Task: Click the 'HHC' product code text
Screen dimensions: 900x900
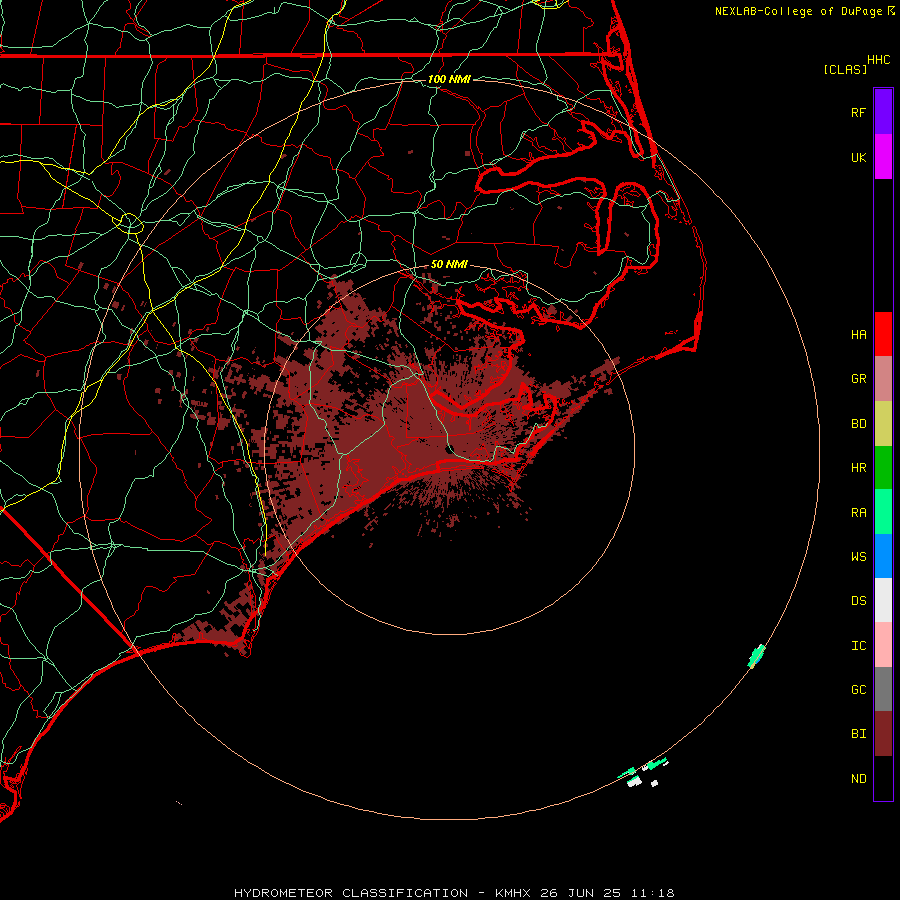Action: point(878,60)
